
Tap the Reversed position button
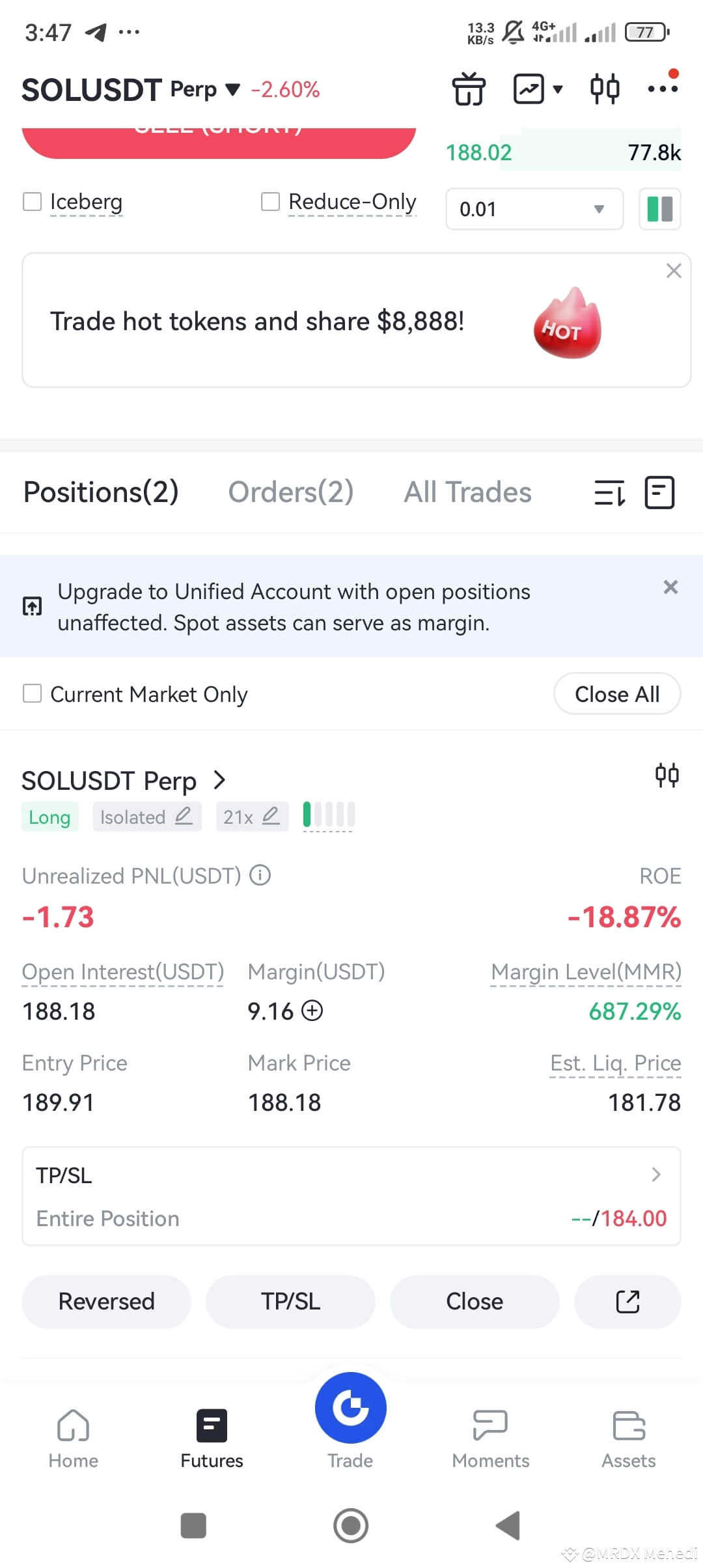pyautogui.click(x=106, y=1302)
